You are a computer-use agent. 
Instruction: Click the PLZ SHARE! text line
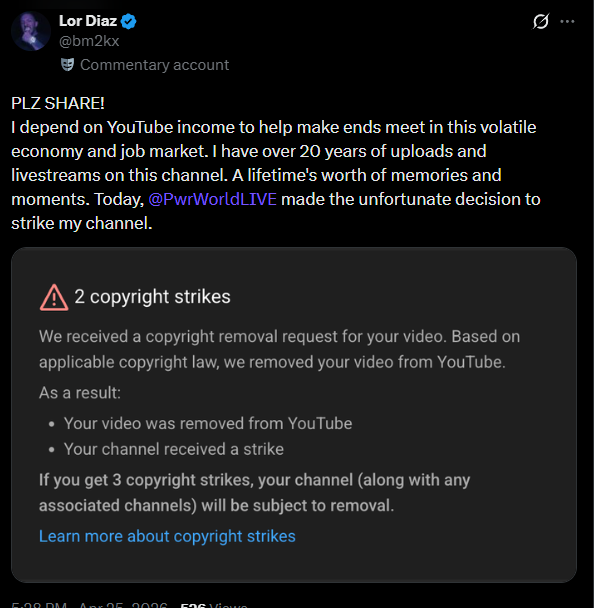click(58, 104)
